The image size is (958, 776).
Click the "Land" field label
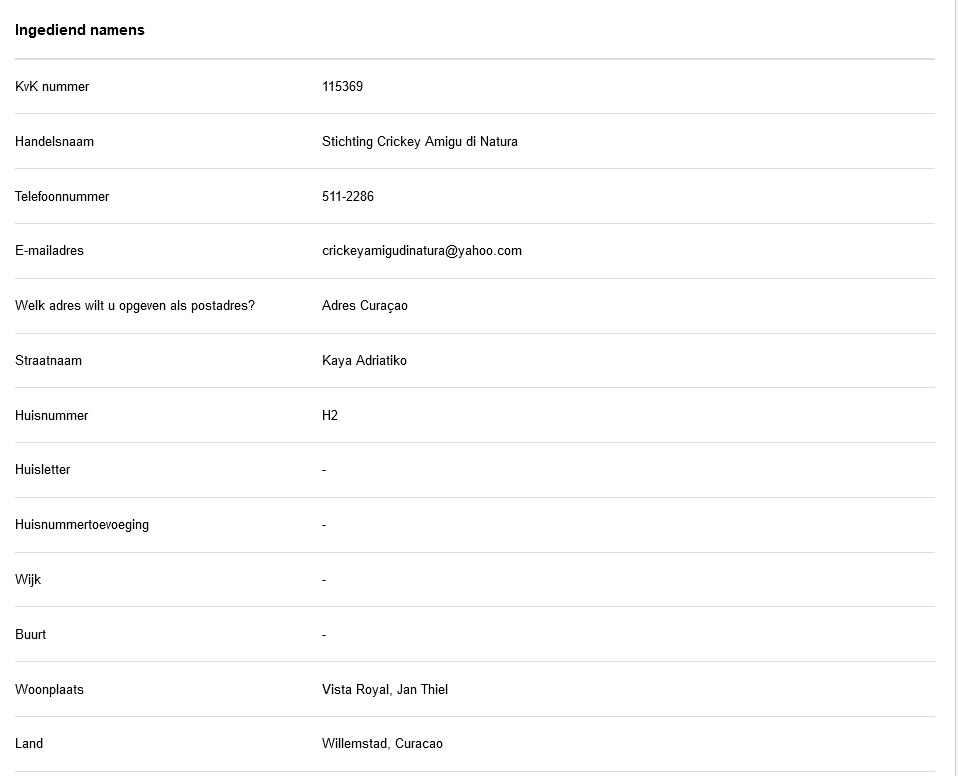(29, 744)
